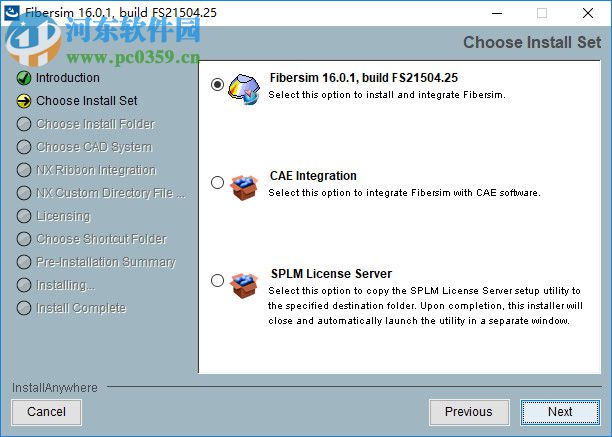Minimize the installer window

coord(497,13)
